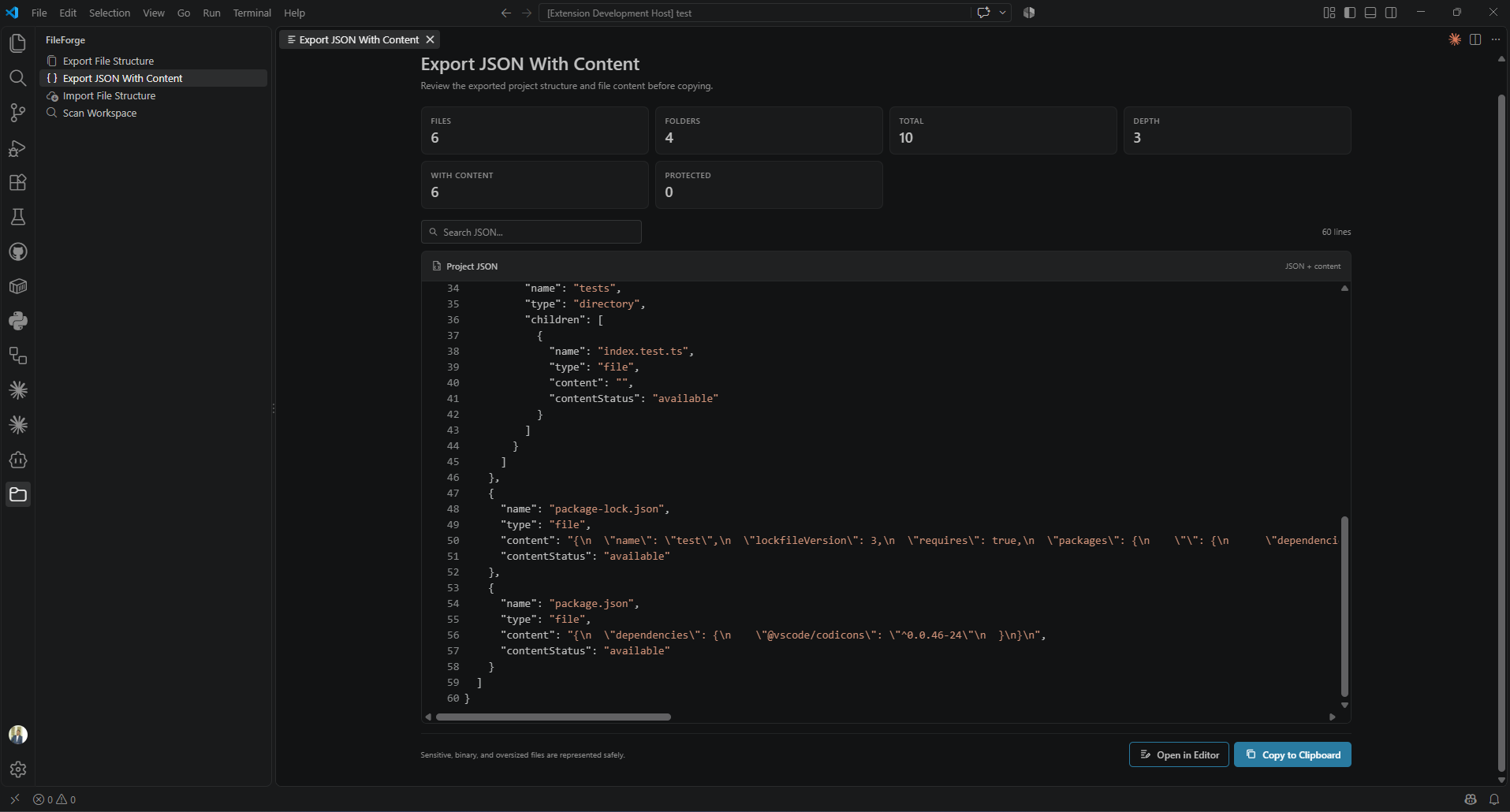The image size is (1510, 812).
Task: Click the split-circle icon beside the chat button
Action: (x=1029, y=13)
